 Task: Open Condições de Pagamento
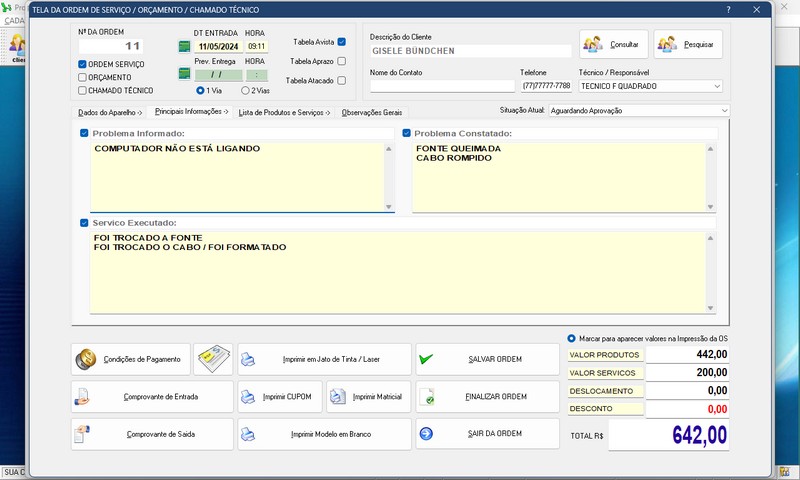[x=129, y=359]
